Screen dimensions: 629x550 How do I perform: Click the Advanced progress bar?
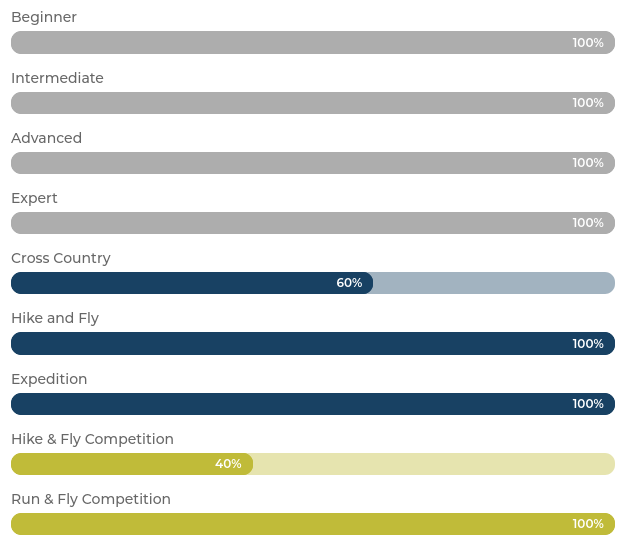click(312, 163)
